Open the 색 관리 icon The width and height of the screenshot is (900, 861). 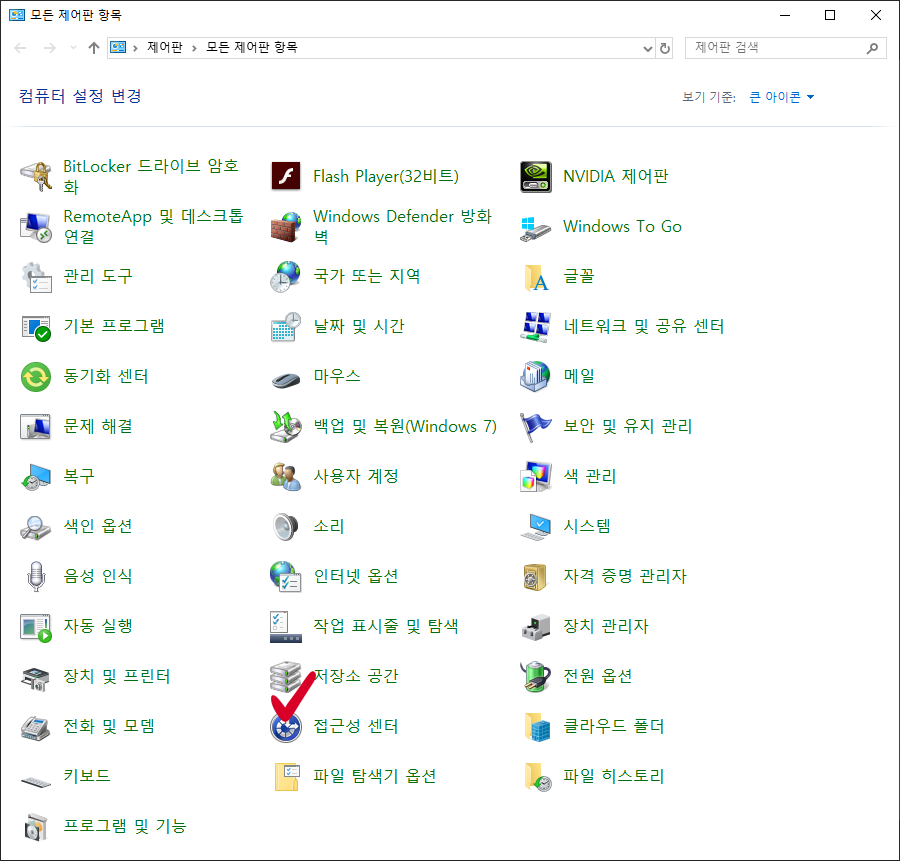536,476
